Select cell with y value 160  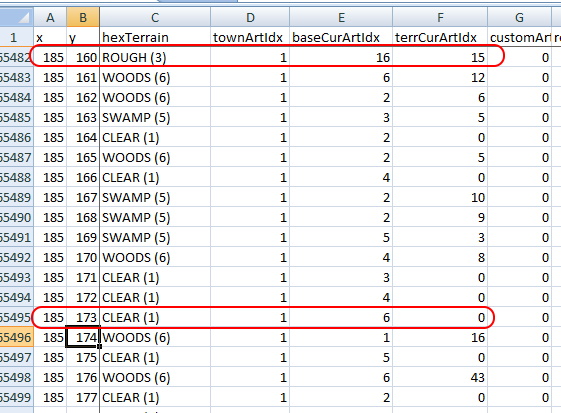click(x=83, y=57)
